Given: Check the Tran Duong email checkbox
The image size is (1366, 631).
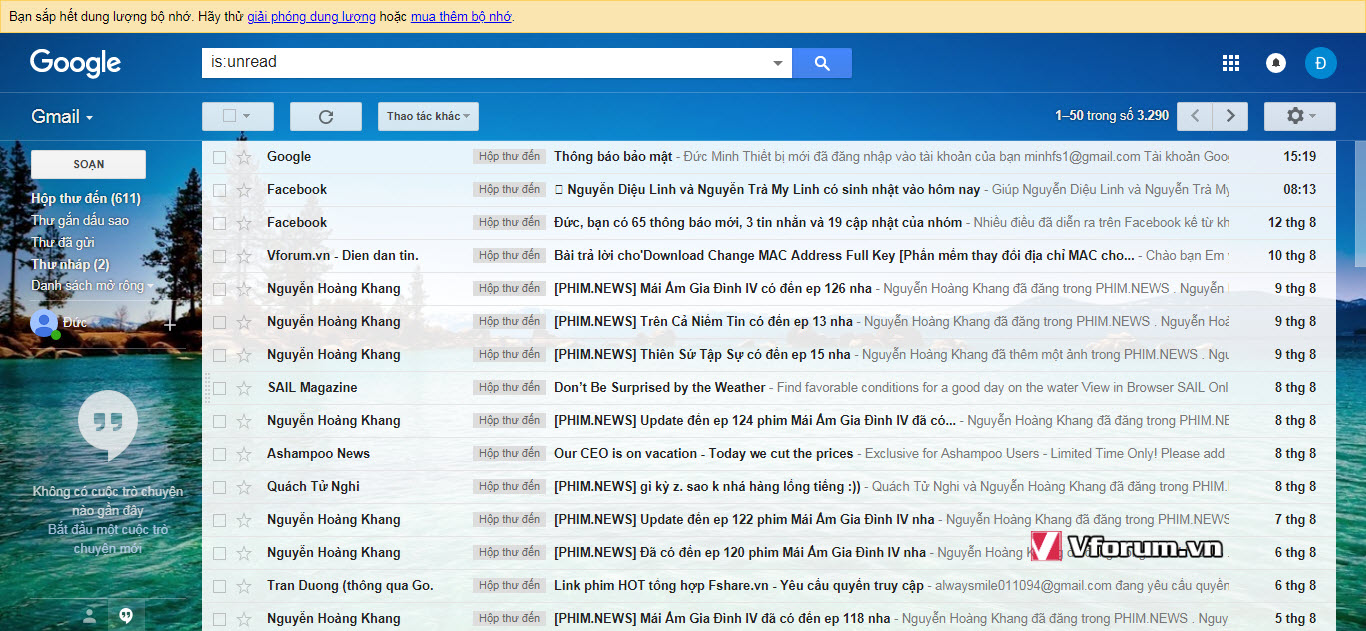Looking at the screenshot, I should (x=219, y=586).
